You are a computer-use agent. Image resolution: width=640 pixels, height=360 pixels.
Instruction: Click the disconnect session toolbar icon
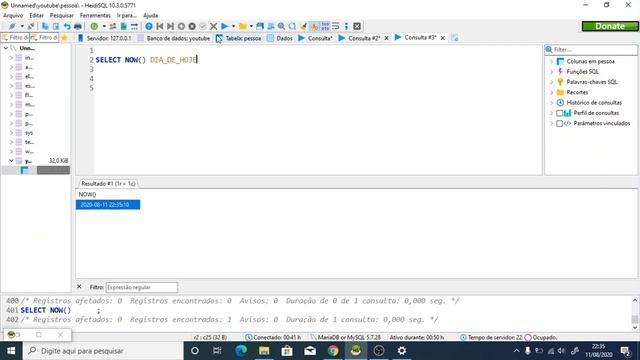[x=31, y=26]
